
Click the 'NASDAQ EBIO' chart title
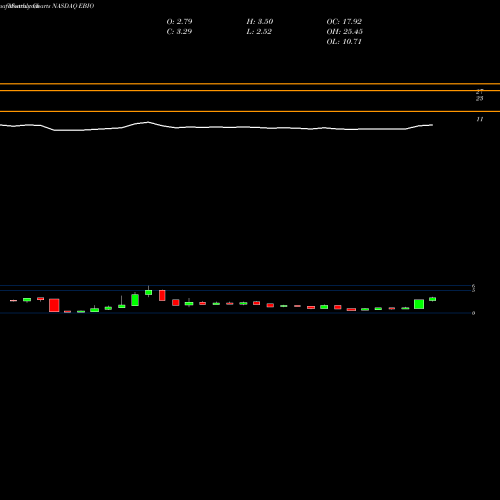[x=73, y=6]
